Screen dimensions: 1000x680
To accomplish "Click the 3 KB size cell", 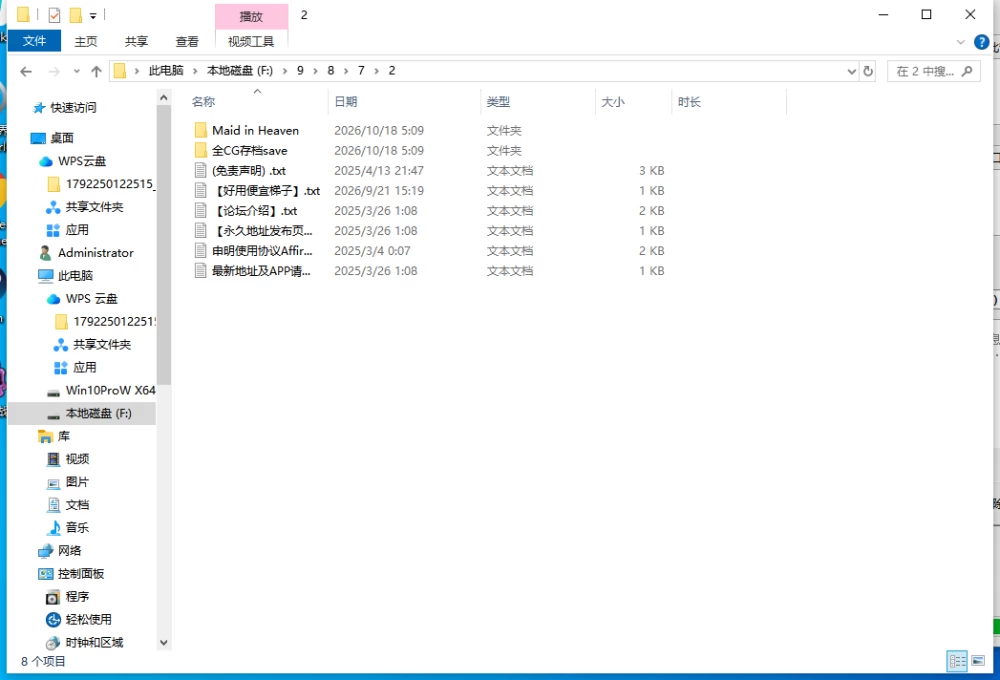I will click(652, 170).
